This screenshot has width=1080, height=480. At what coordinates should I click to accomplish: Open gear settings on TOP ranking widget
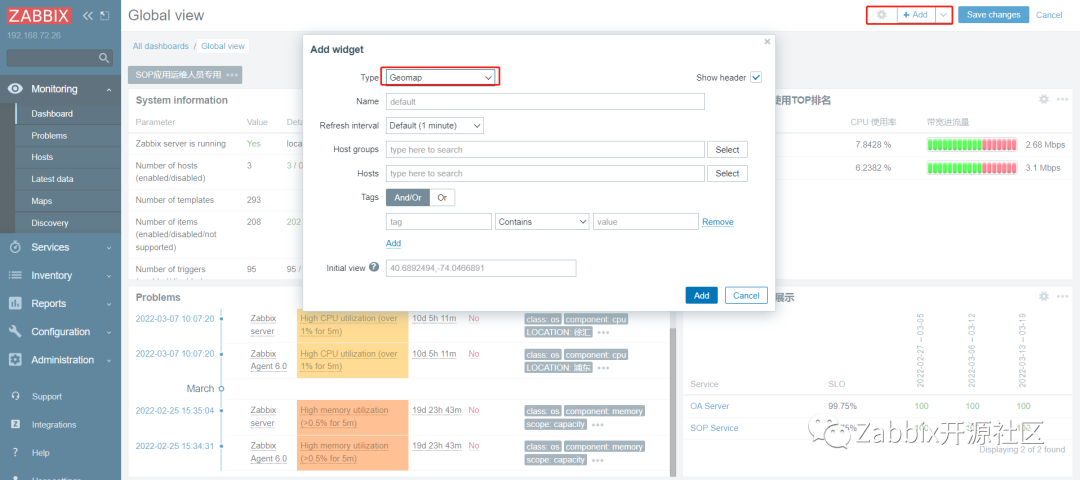tap(1044, 99)
